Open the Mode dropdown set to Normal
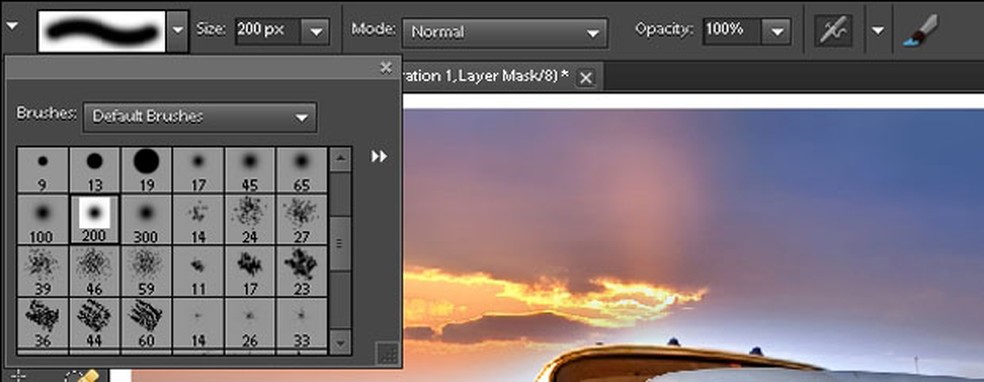Viewport: 984px width, 382px height. (505, 33)
